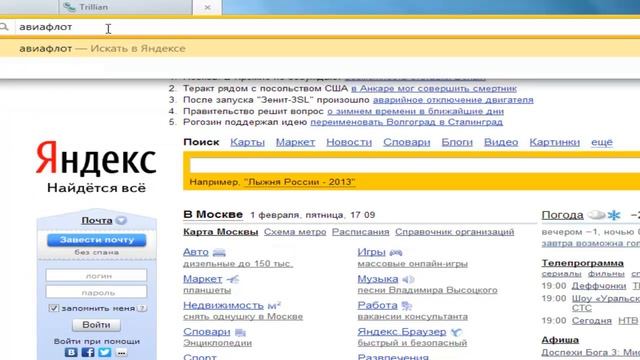This screenshot has width=640, height=360.
Task: Click the help icon near запомнить меня
Action: point(142,308)
